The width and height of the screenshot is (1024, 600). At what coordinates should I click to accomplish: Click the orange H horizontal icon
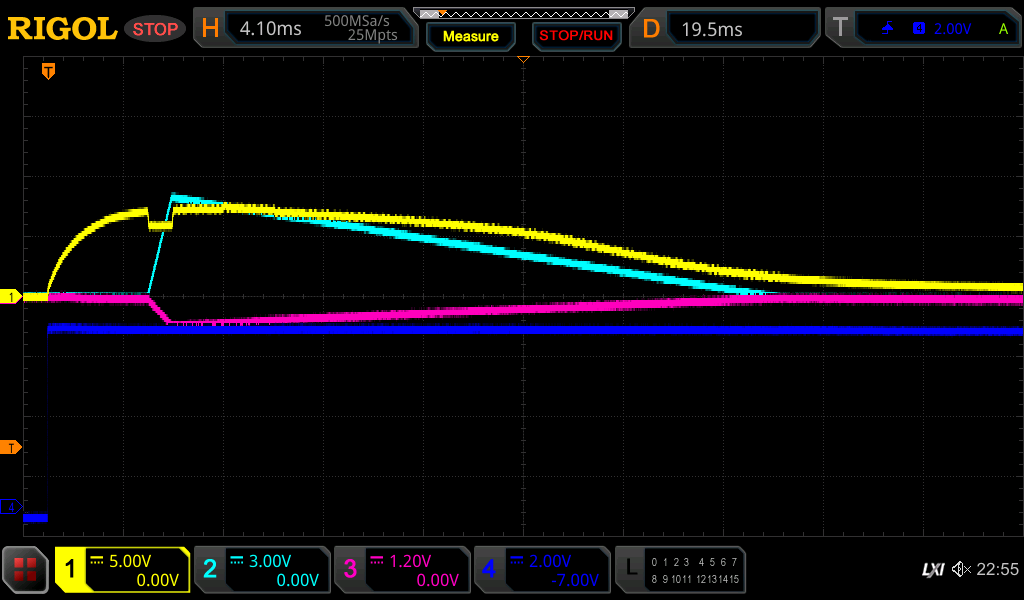210,29
